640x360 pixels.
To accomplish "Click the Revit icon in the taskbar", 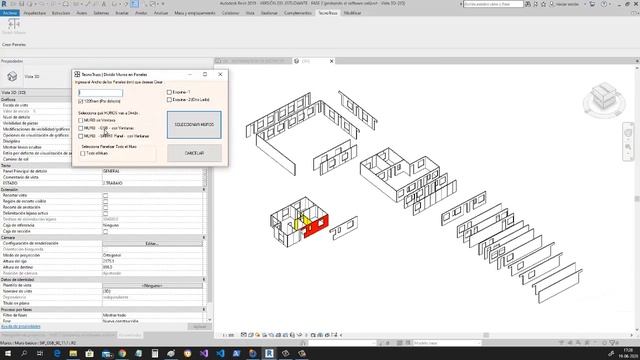I will click(x=269, y=353).
